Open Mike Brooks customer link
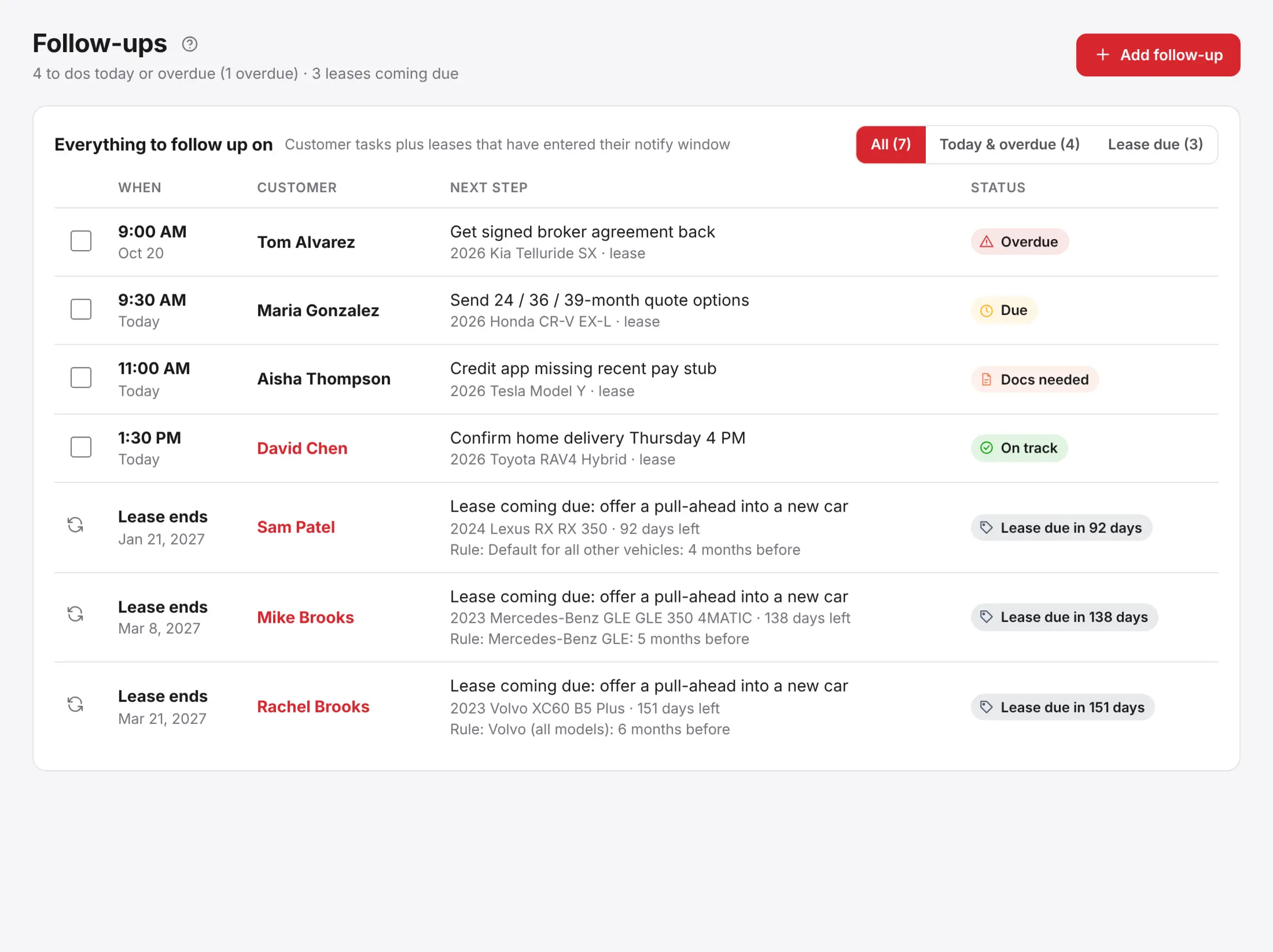 click(306, 617)
